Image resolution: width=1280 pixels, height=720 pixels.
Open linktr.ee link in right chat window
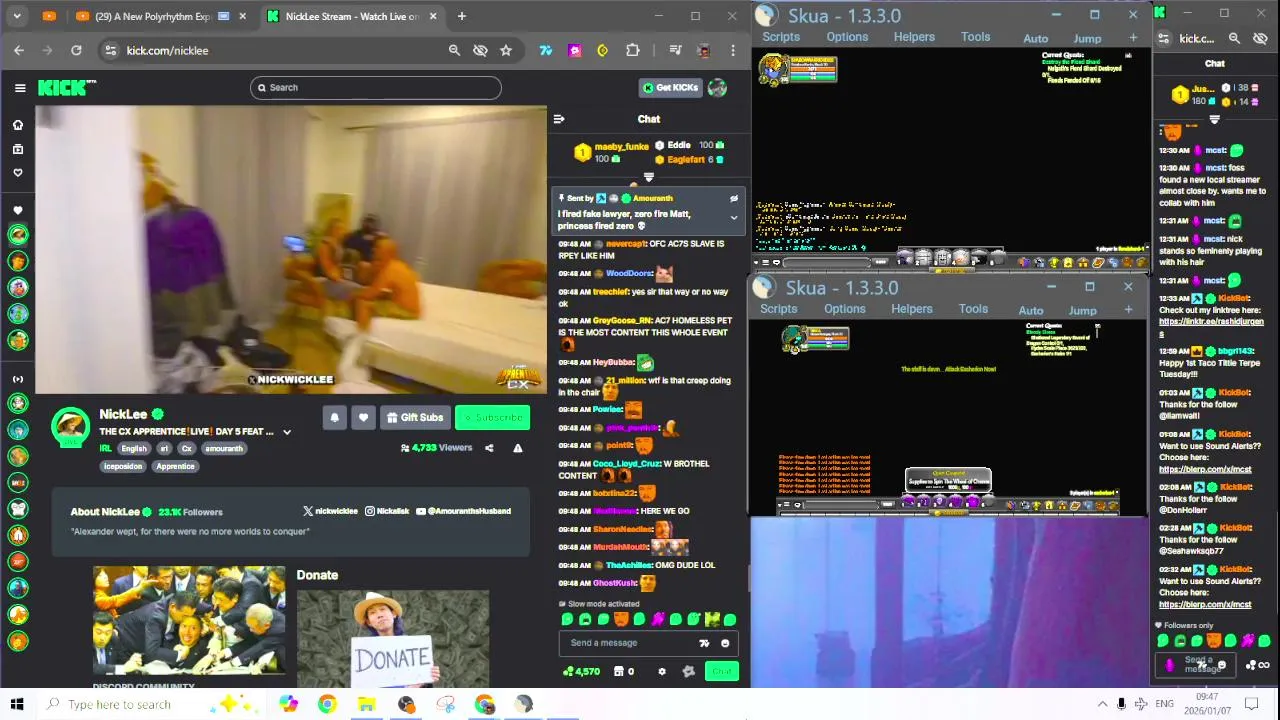[x=1211, y=327]
